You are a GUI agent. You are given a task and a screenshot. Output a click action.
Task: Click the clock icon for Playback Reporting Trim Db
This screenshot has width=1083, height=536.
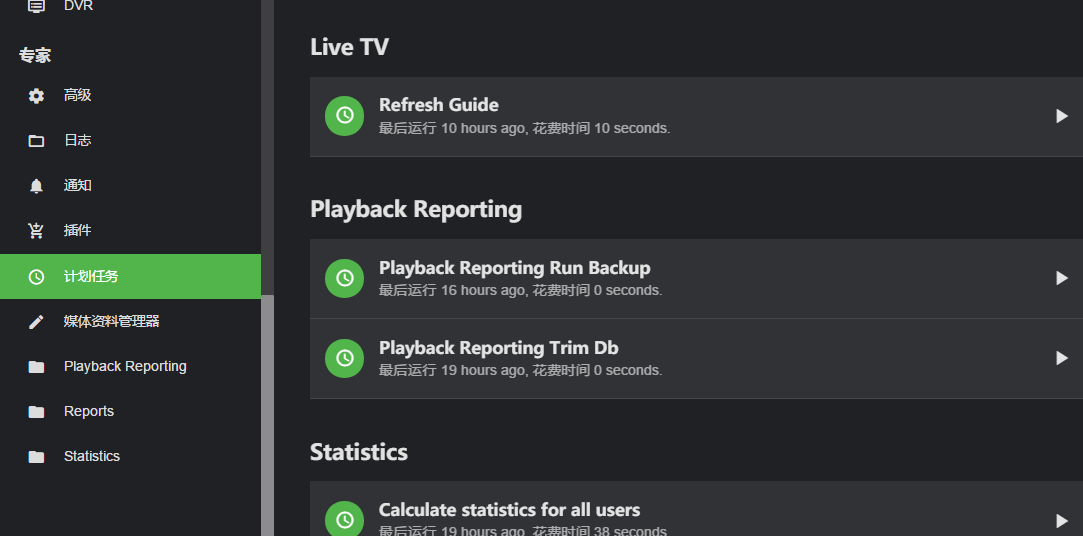point(344,358)
